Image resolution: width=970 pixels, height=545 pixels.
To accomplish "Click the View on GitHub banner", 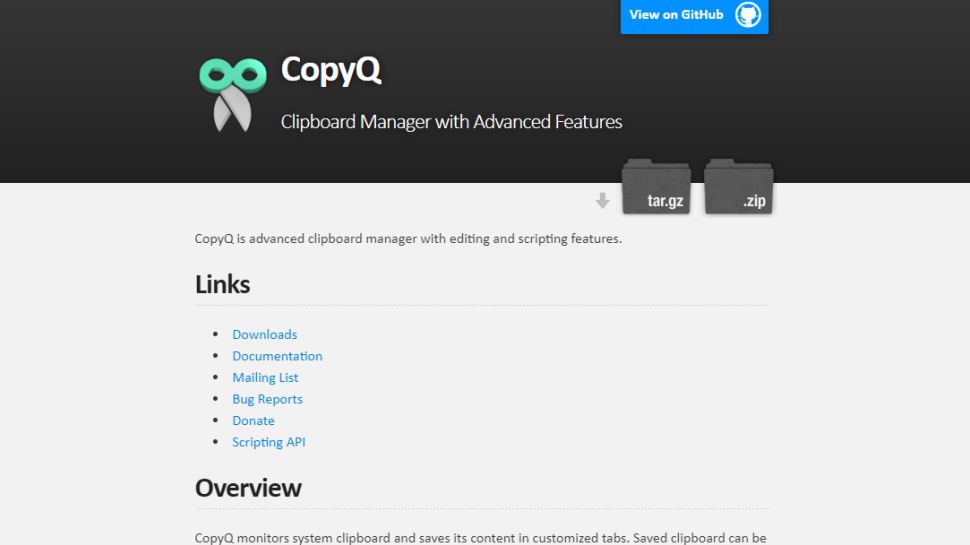I will (694, 16).
